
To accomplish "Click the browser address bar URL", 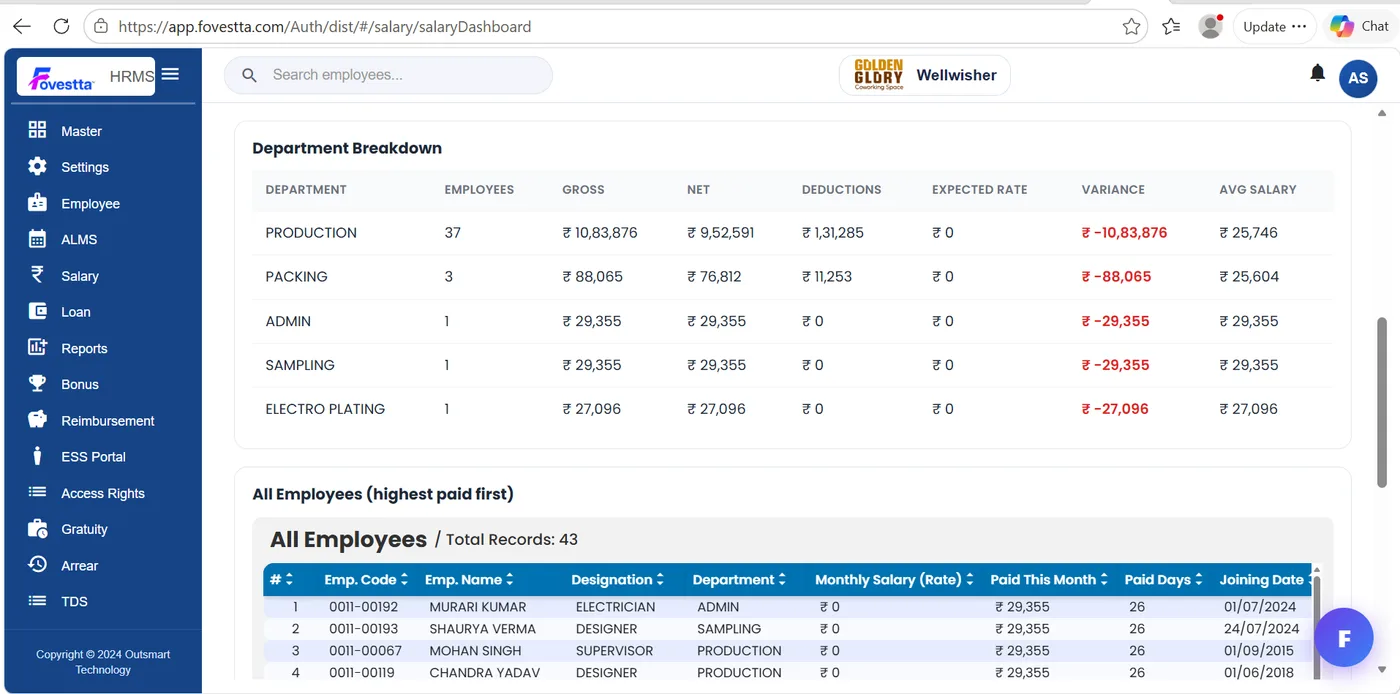I will (325, 27).
